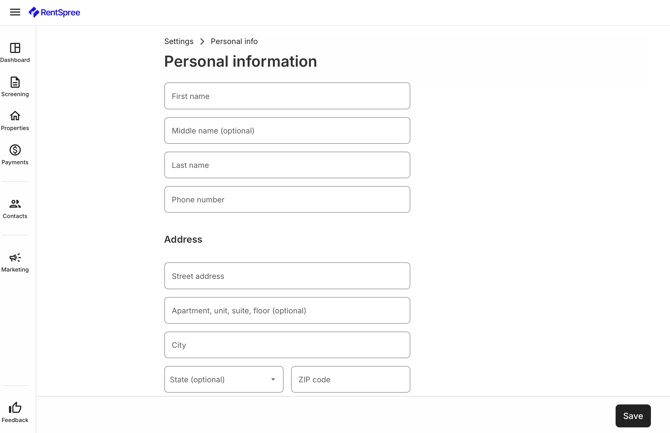Click the Personal info breadcrumb
This screenshot has height=433, width=670.
[x=234, y=41]
